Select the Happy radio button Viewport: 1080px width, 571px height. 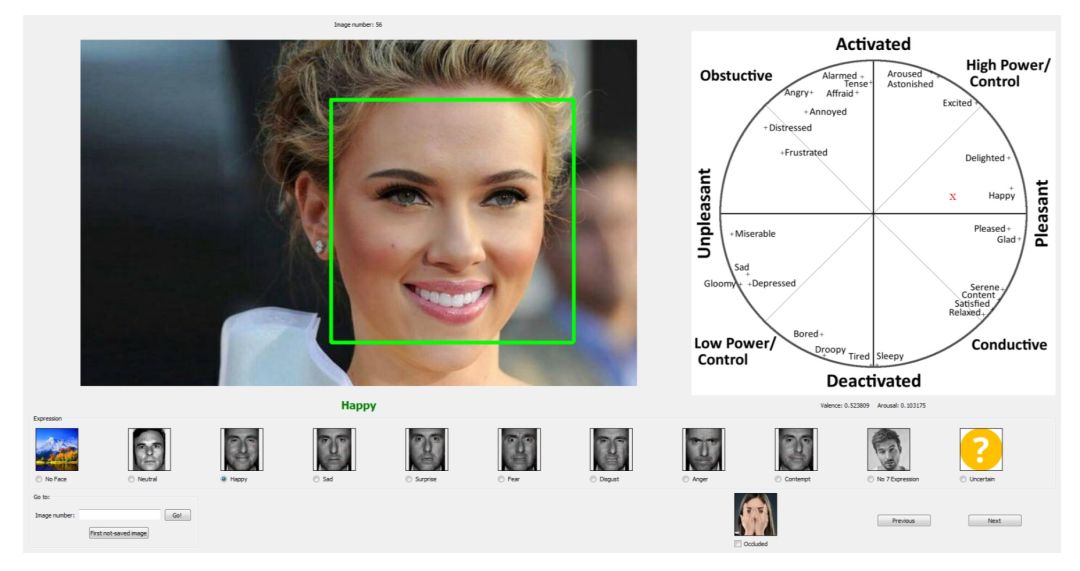point(223,479)
